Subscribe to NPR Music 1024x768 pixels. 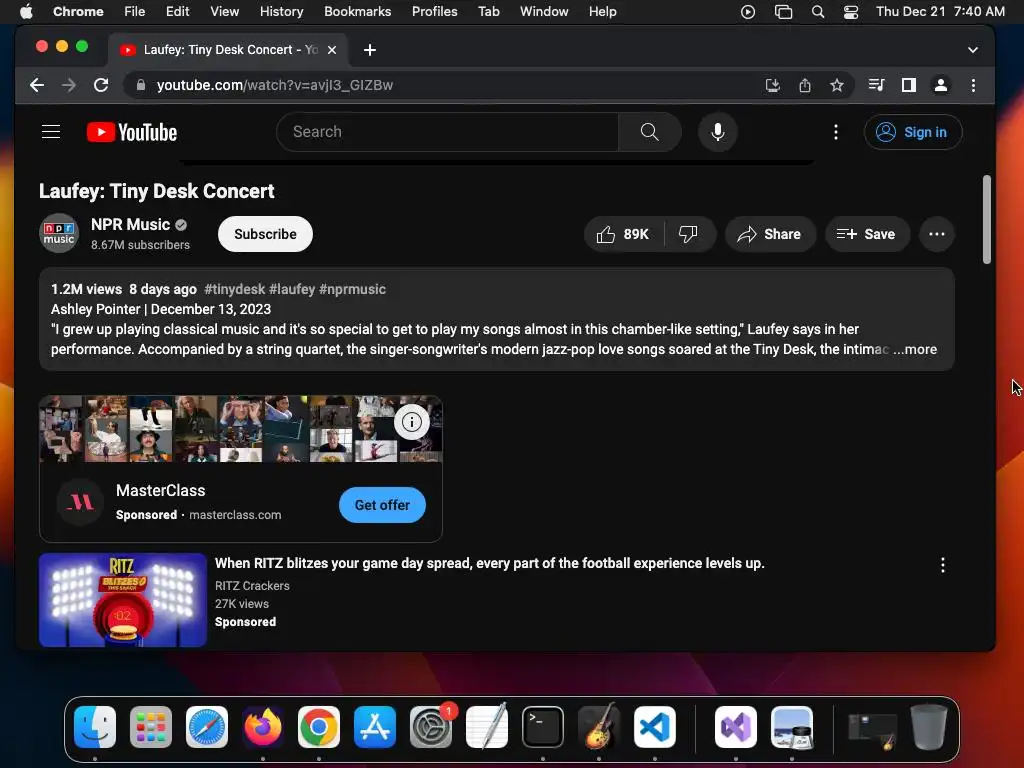(x=265, y=234)
